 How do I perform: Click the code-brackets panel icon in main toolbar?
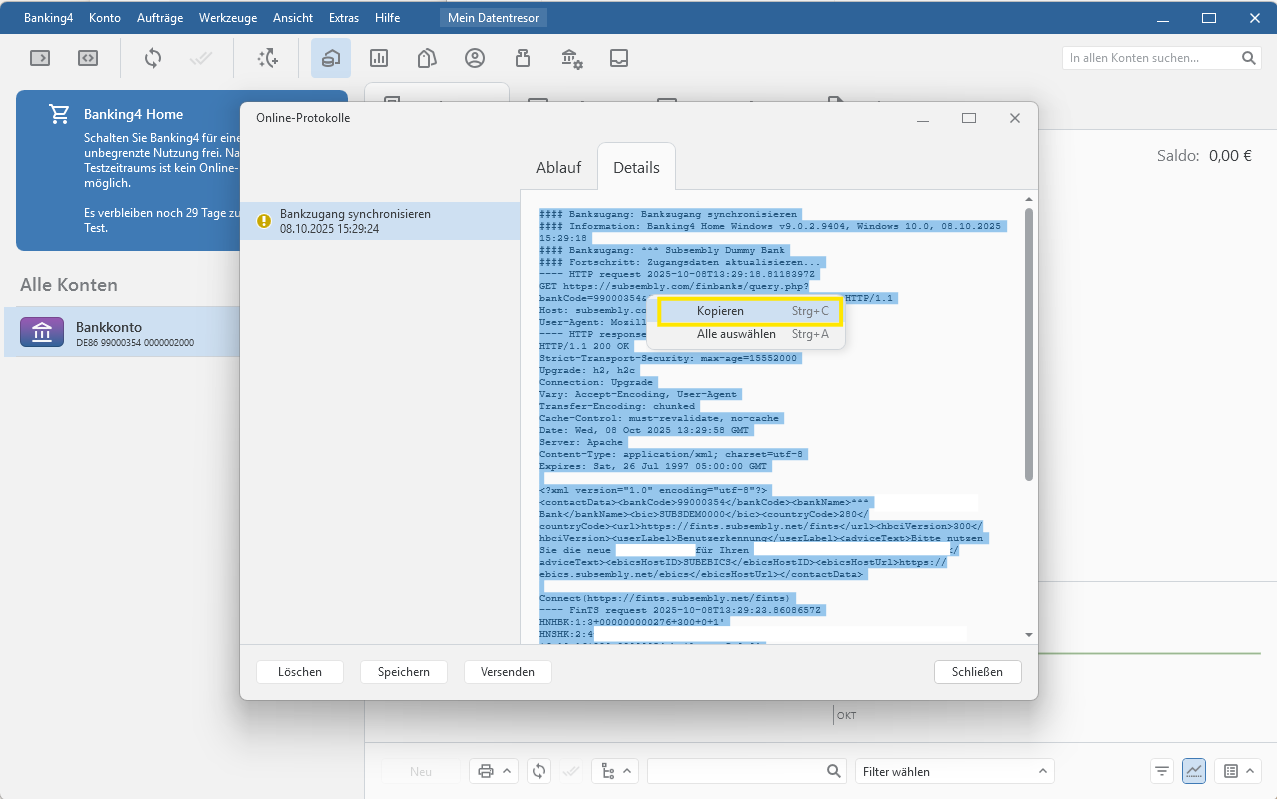coord(88,58)
